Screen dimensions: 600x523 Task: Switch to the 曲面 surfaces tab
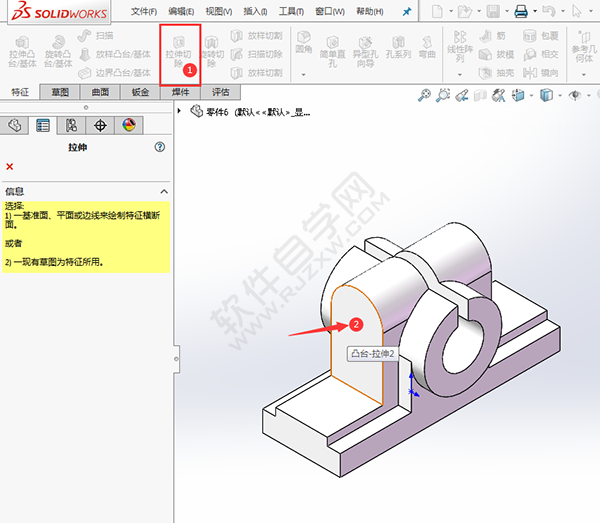(x=100, y=92)
